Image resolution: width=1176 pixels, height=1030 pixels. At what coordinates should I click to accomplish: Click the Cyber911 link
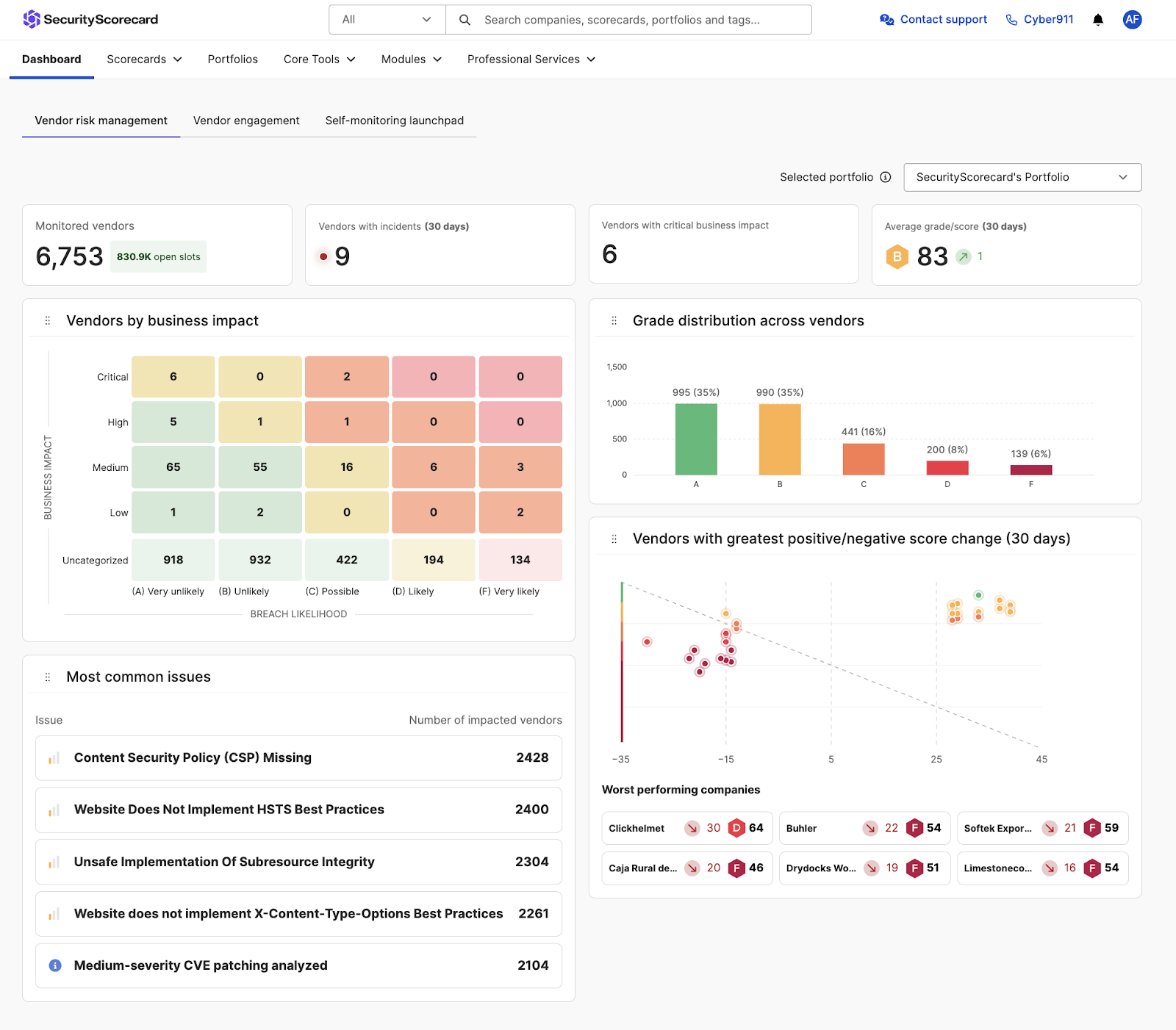coord(1047,19)
